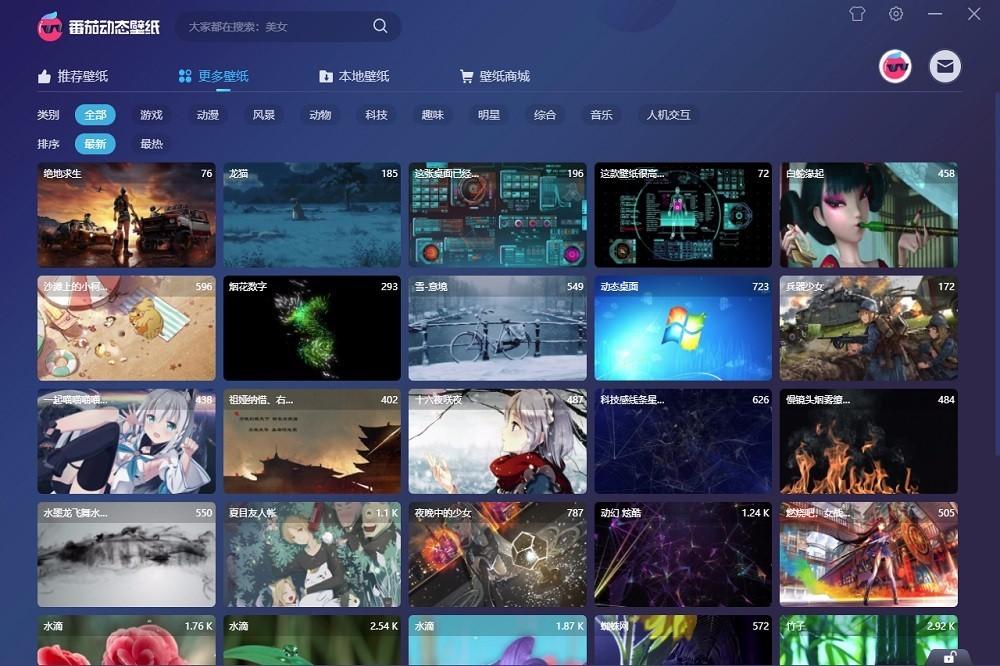
Task: Click the search magnifier icon
Action: 380,26
